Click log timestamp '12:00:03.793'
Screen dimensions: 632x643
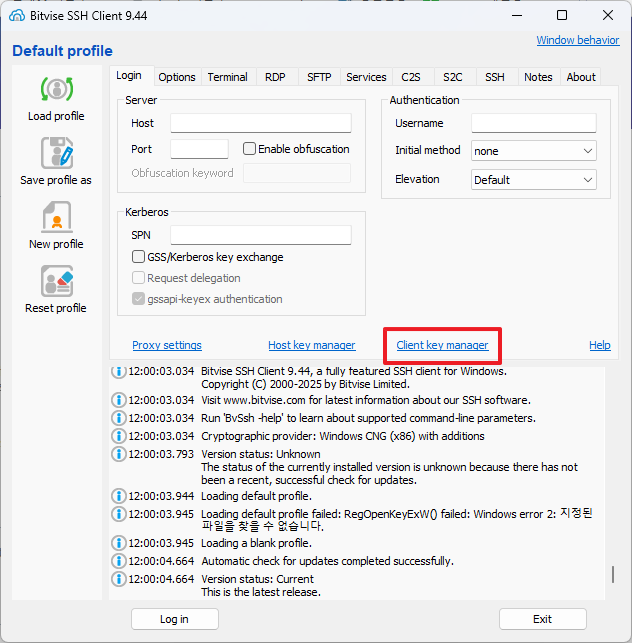coord(161,454)
